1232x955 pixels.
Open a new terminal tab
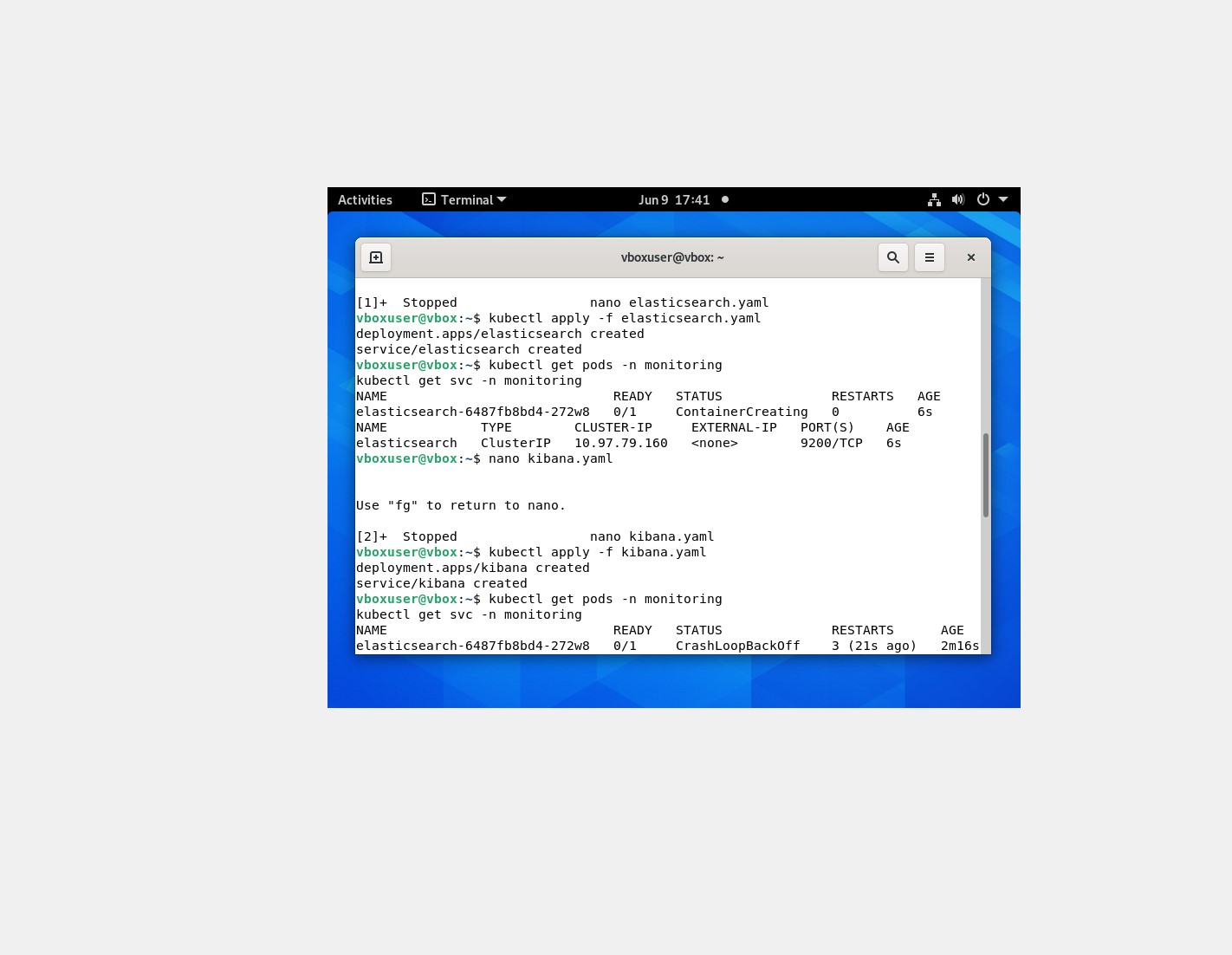[376, 257]
